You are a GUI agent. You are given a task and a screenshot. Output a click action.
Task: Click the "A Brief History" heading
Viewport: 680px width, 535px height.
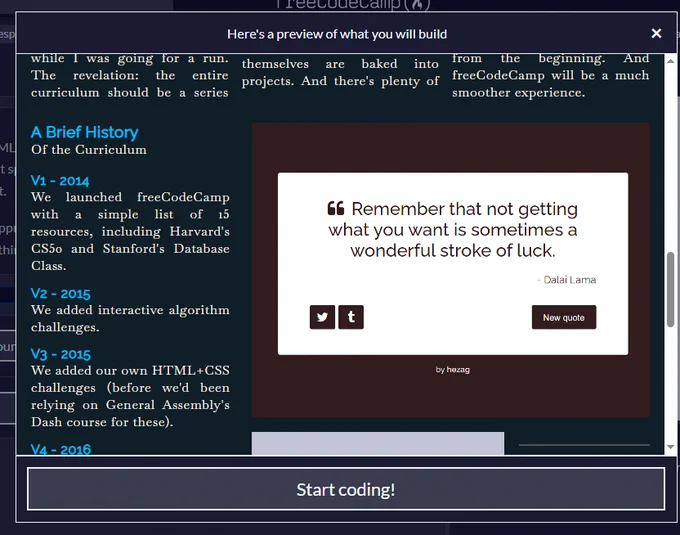(x=85, y=132)
